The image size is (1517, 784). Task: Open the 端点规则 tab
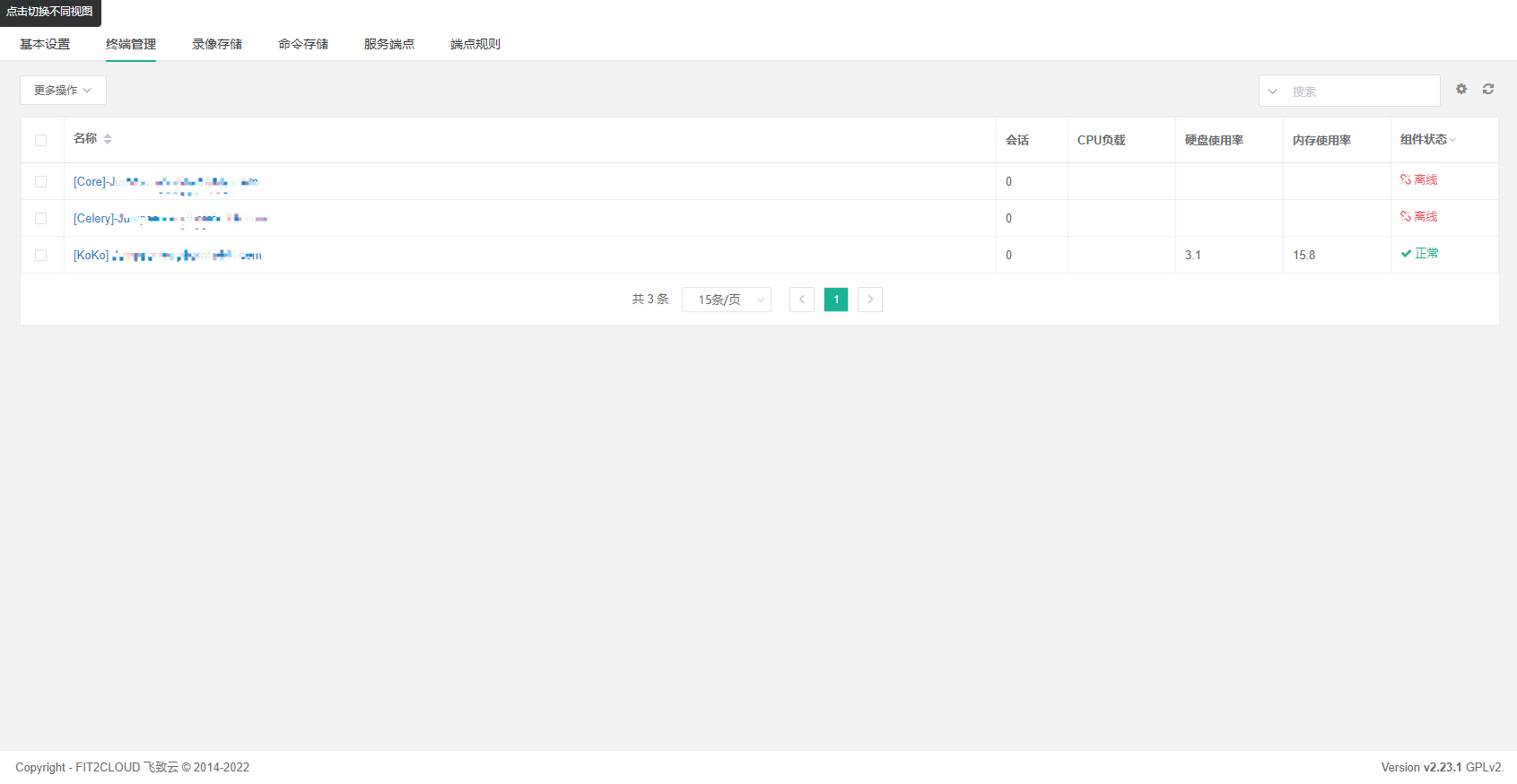[x=475, y=44]
